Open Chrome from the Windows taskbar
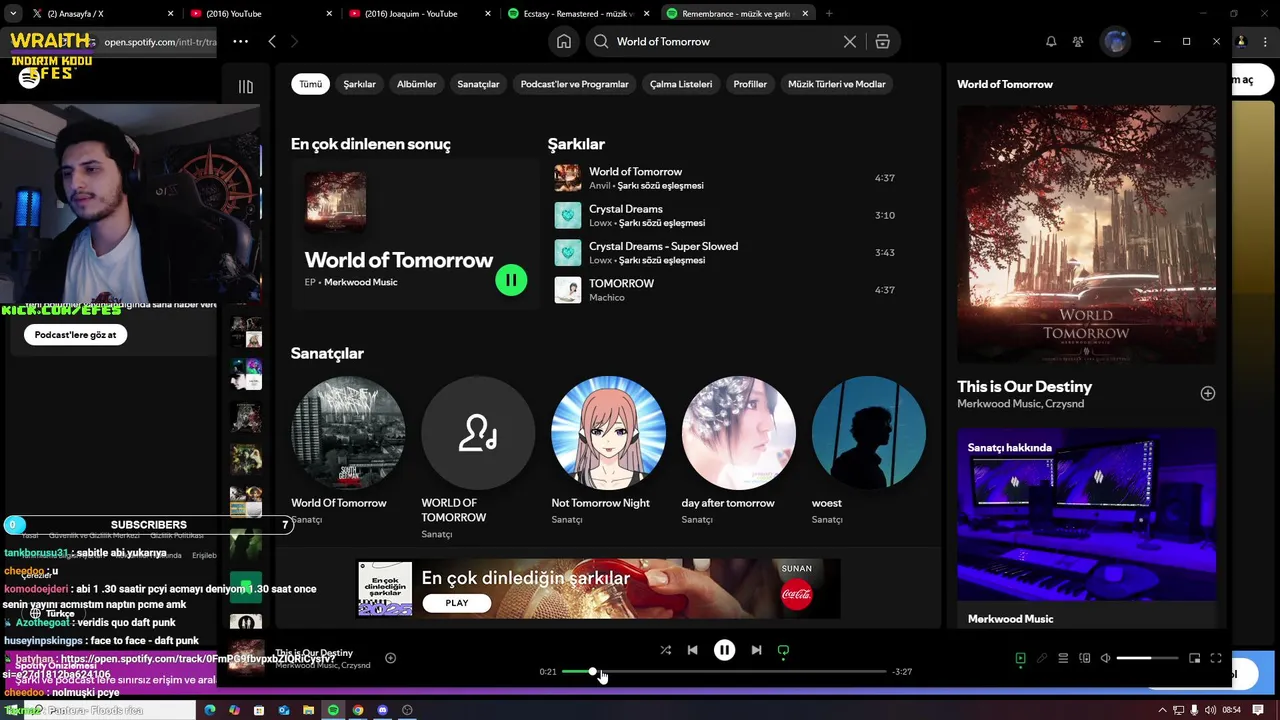The width and height of the screenshot is (1280, 720). [x=358, y=710]
